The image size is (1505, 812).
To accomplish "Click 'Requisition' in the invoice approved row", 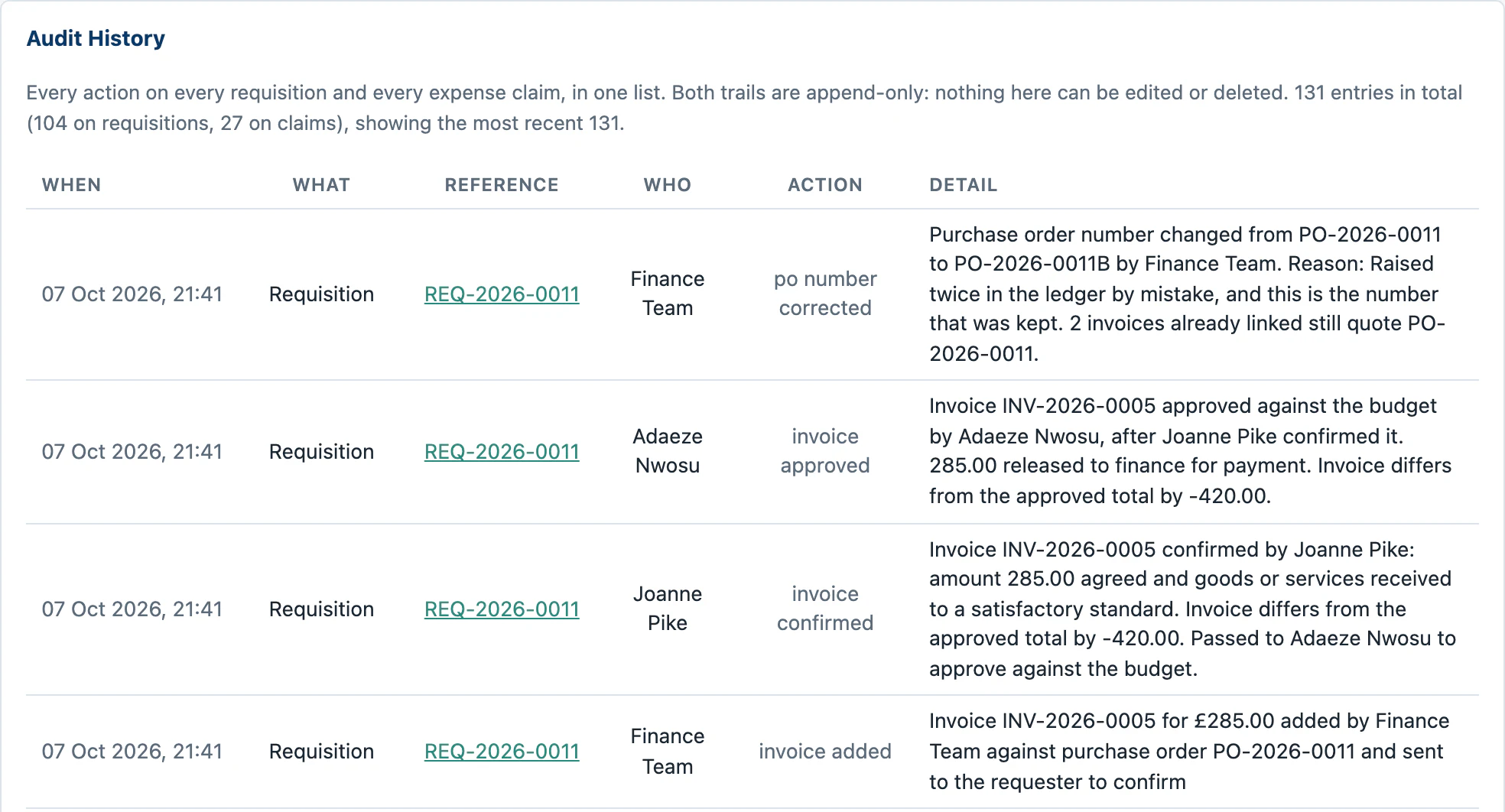I will pyautogui.click(x=321, y=452).
